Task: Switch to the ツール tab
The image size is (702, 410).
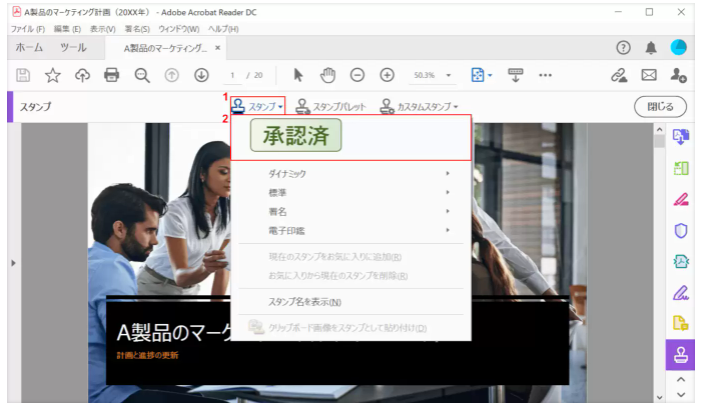Action: pos(73,47)
